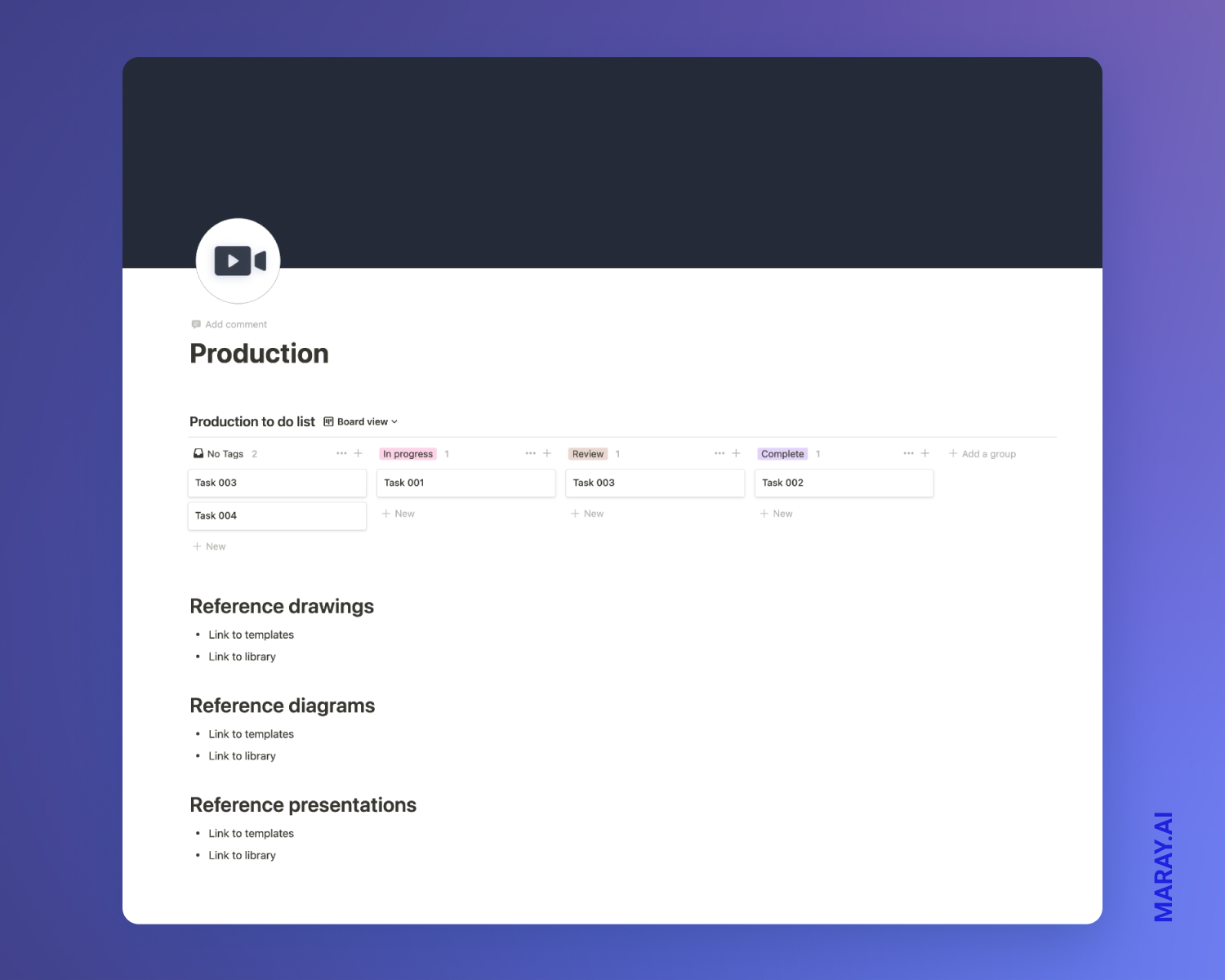
Task: Open Task 003 card in Review column
Action: (655, 483)
